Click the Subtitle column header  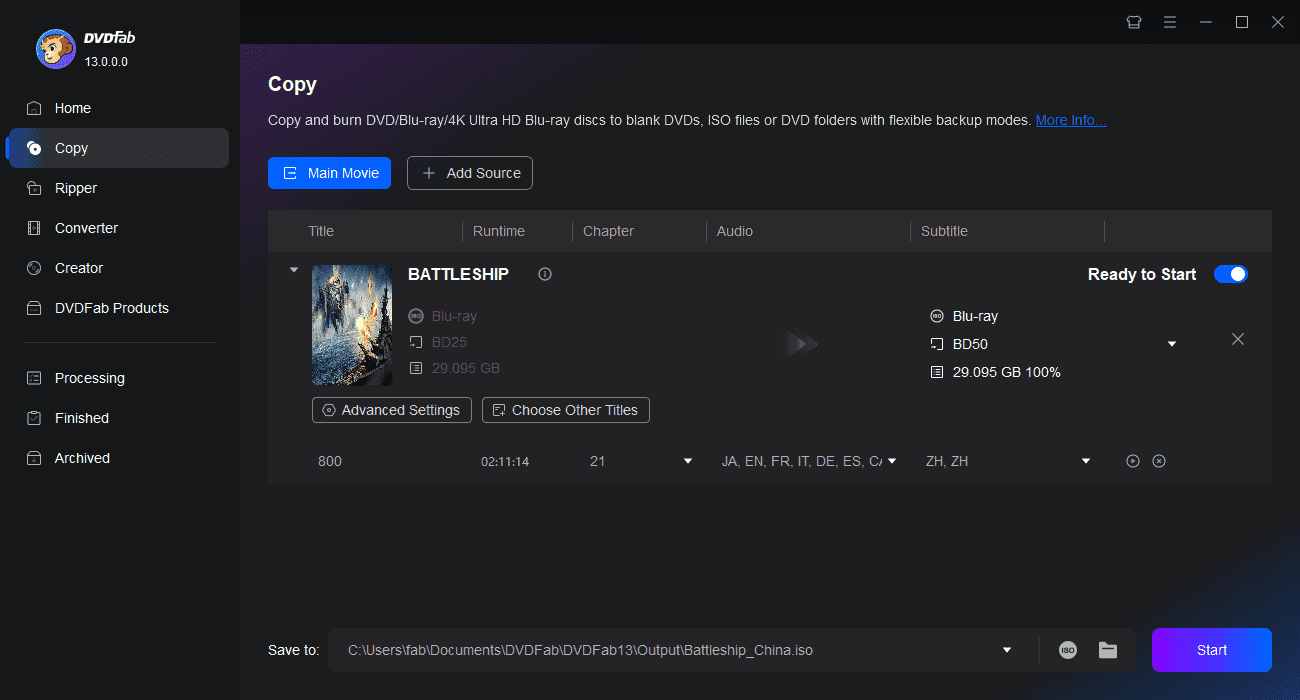click(944, 231)
